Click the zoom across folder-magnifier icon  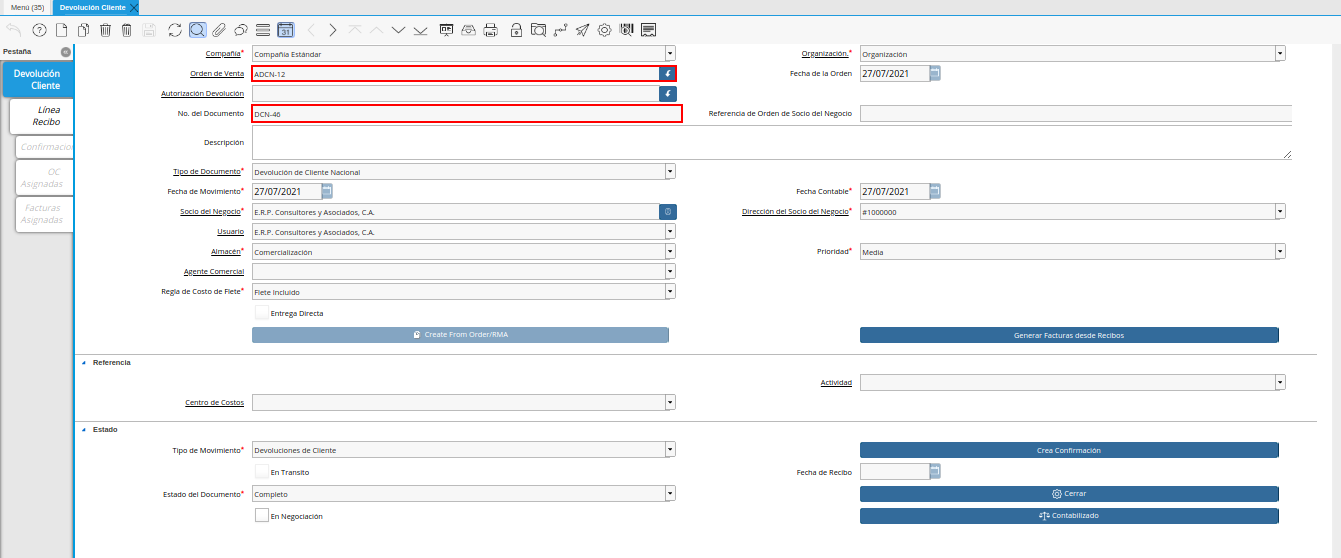click(538, 30)
